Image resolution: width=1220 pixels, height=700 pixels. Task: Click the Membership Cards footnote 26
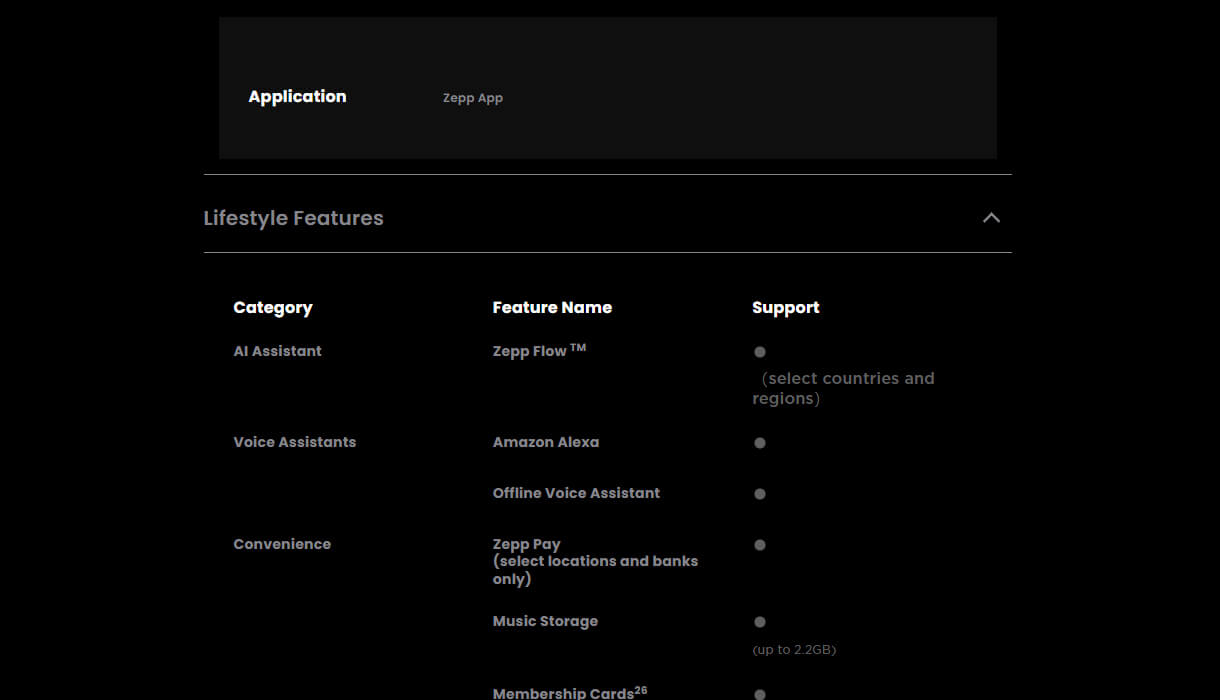coord(641,689)
